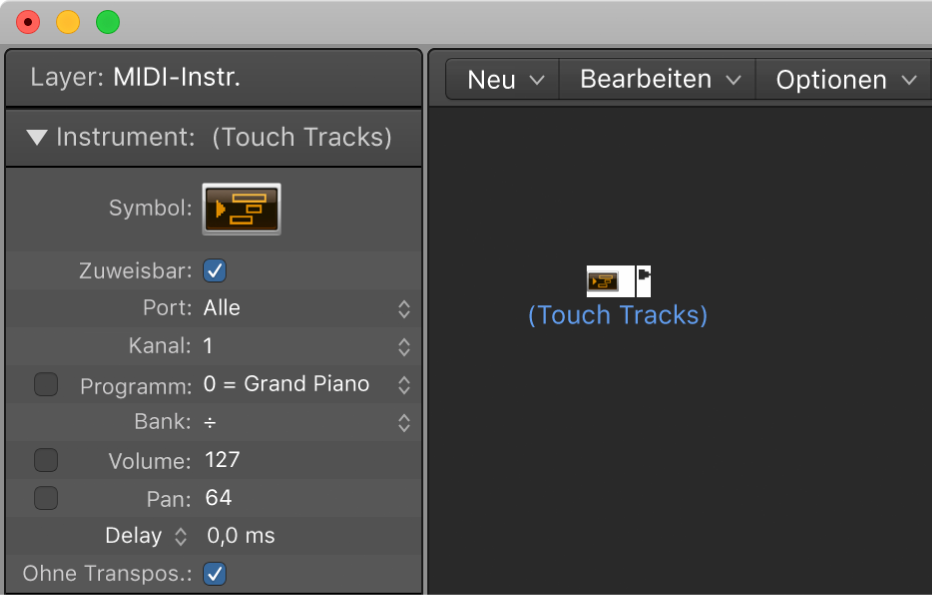Click the Bank selector arrows icon
This screenshot has width=934, height=596.
404,422
